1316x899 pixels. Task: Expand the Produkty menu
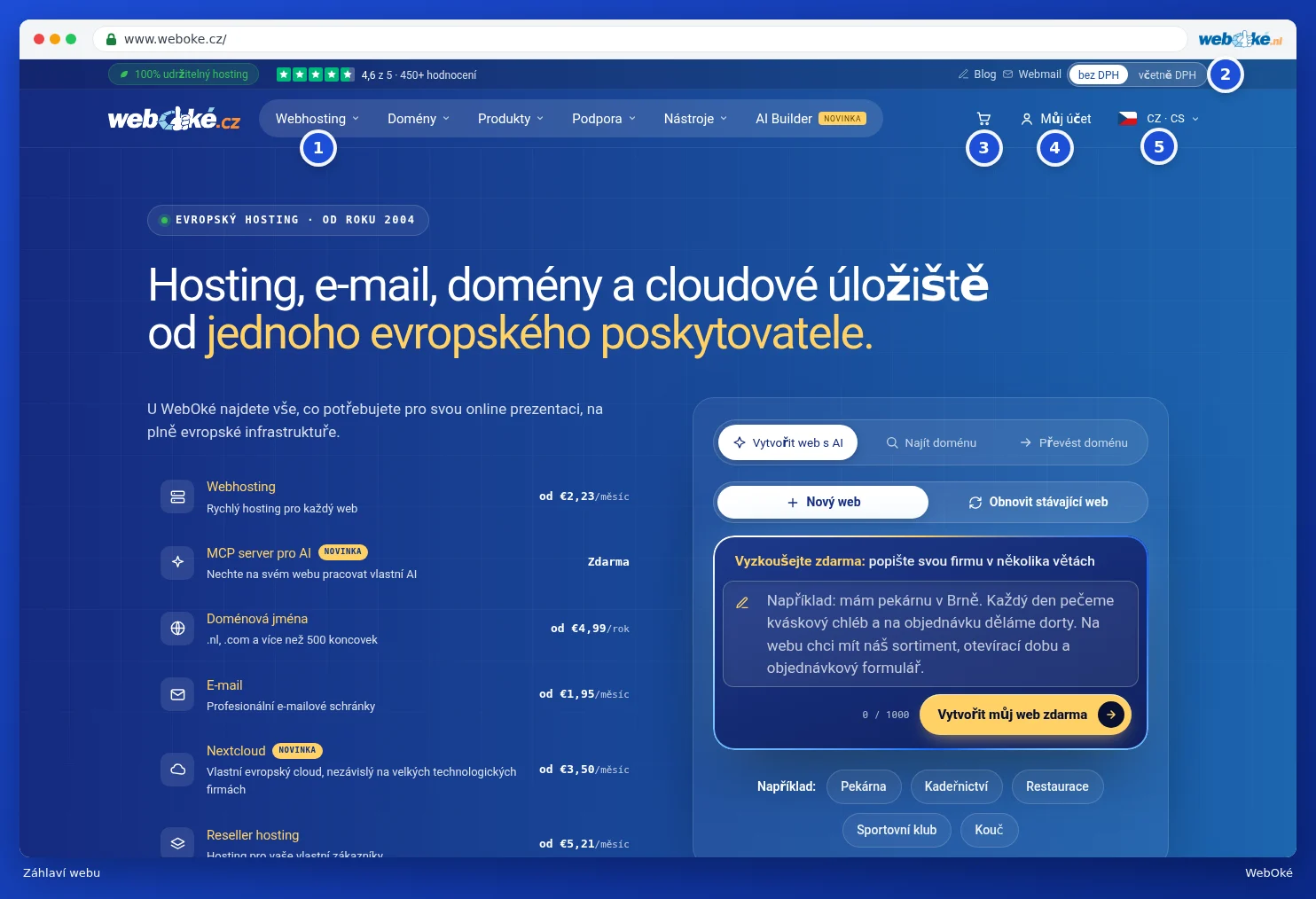click(x=510, y=119)
